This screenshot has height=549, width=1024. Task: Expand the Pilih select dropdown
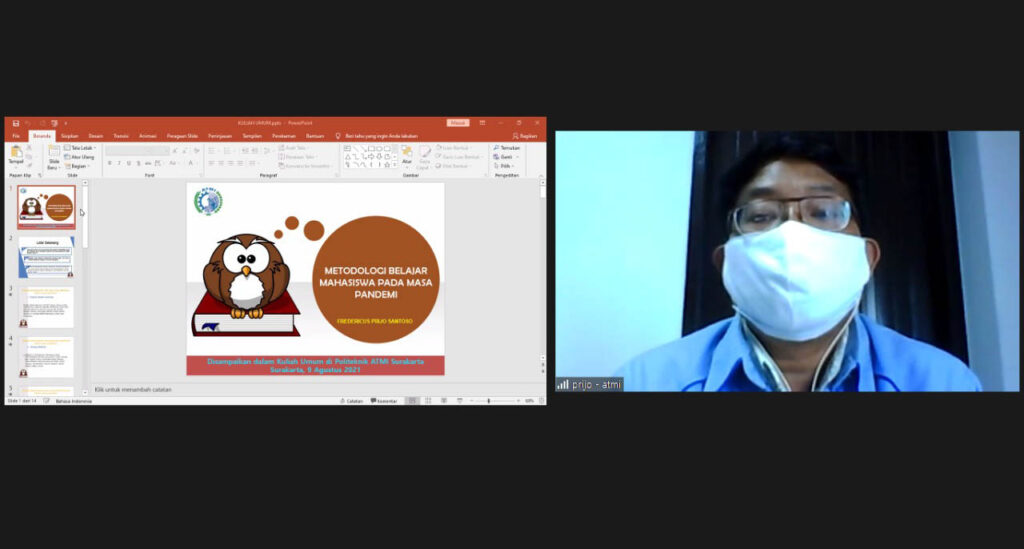[x=504, y=166]
